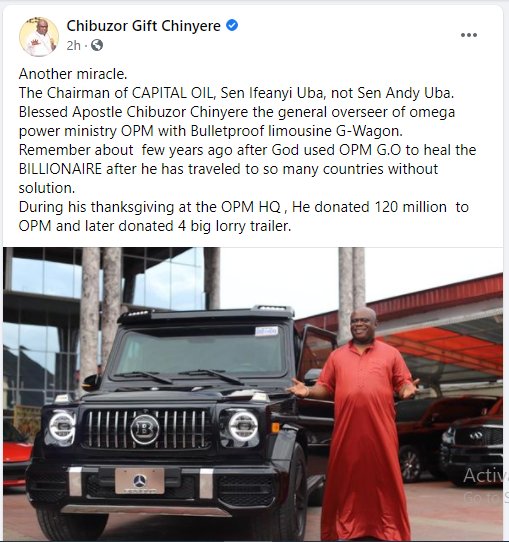Click the G-Wagon's left round headlight
The width and height of the screenshot is (509, 542).
62,426
